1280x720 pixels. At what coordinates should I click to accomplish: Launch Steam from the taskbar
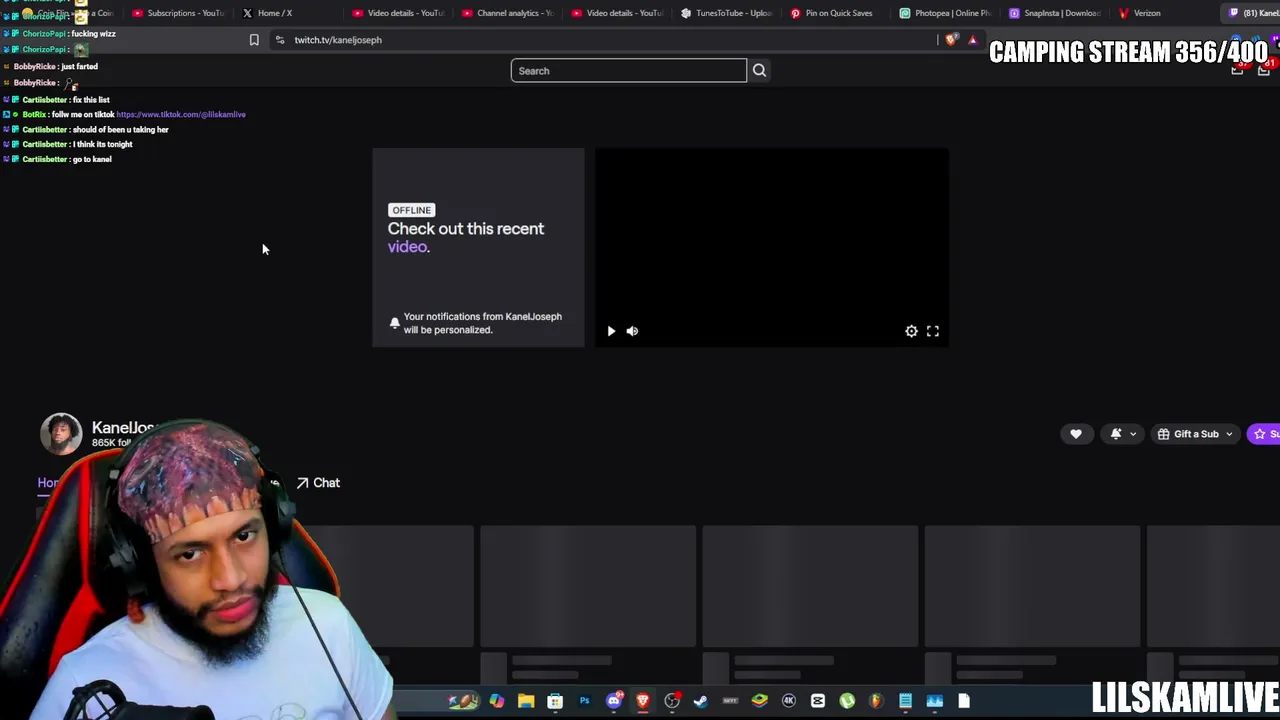click(701, 701)
